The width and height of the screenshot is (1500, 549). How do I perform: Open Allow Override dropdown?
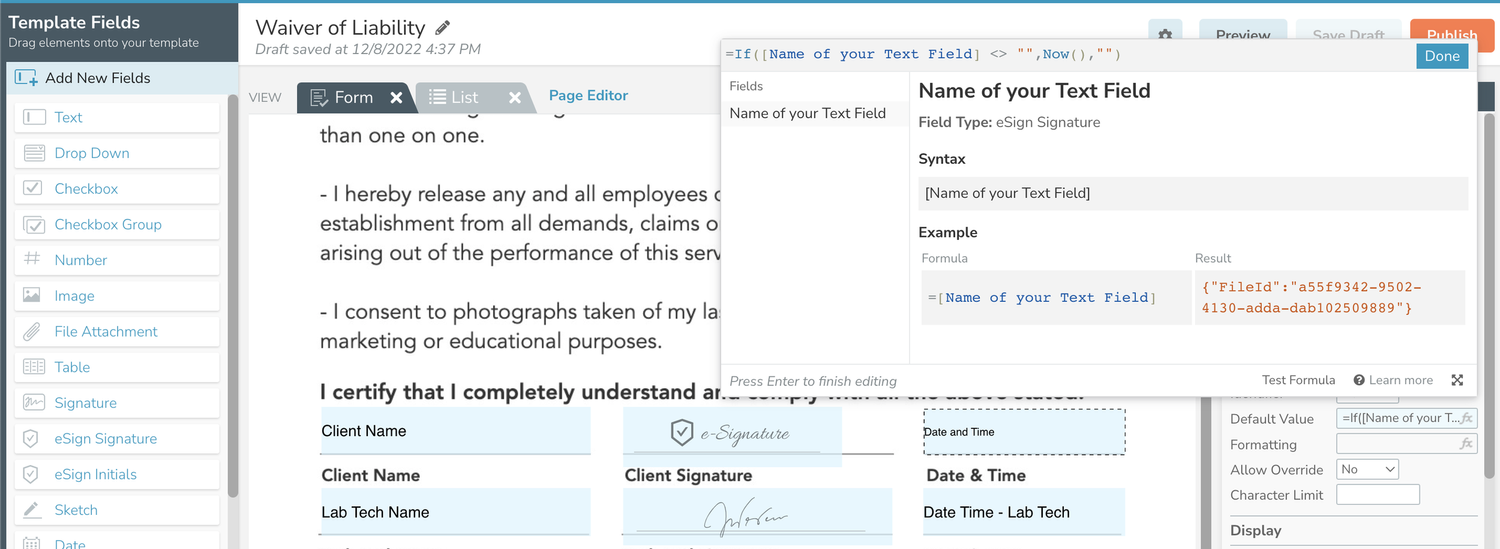(x=1367, y=469)
